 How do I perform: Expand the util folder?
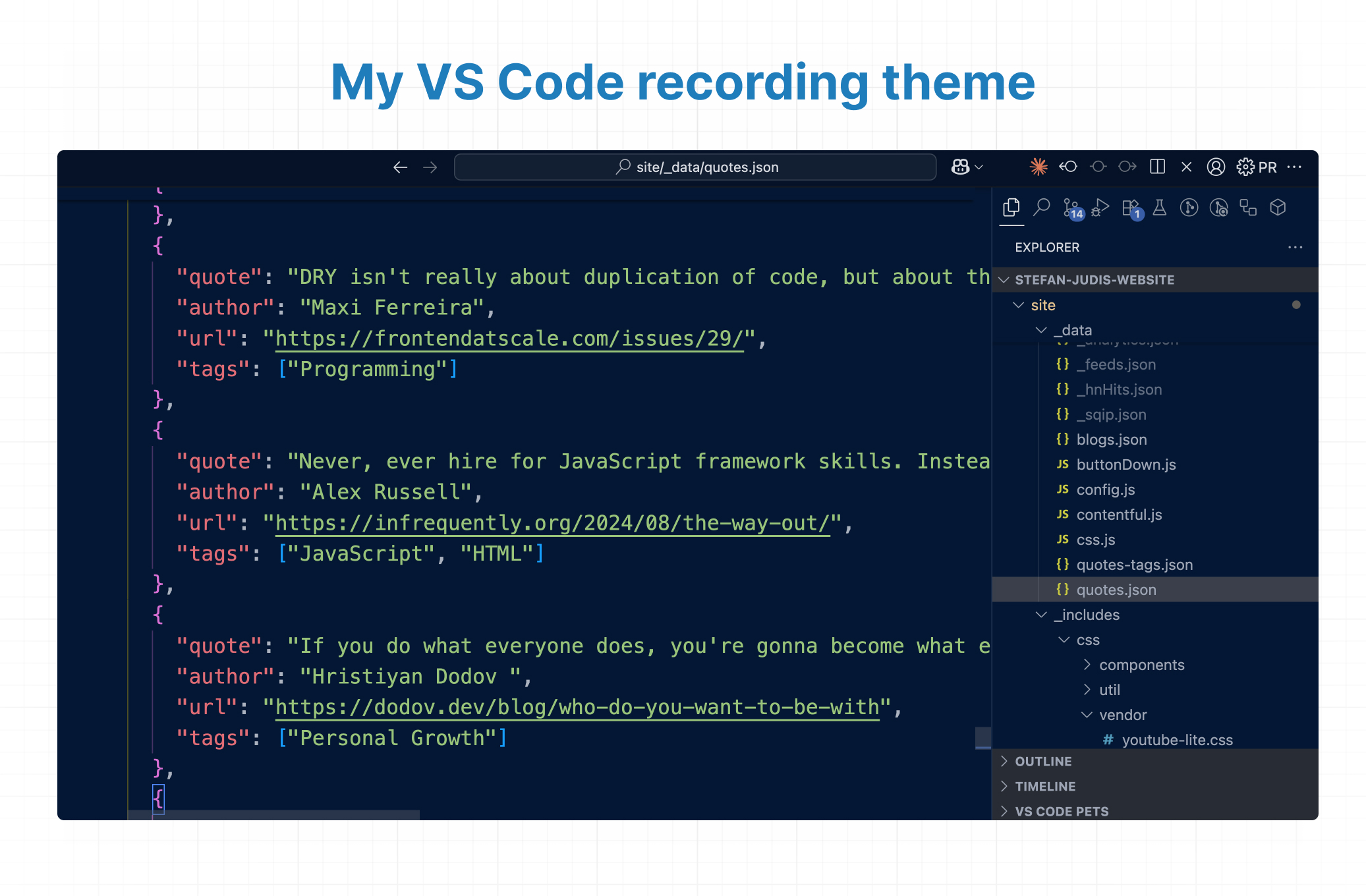pos(1155,690)
